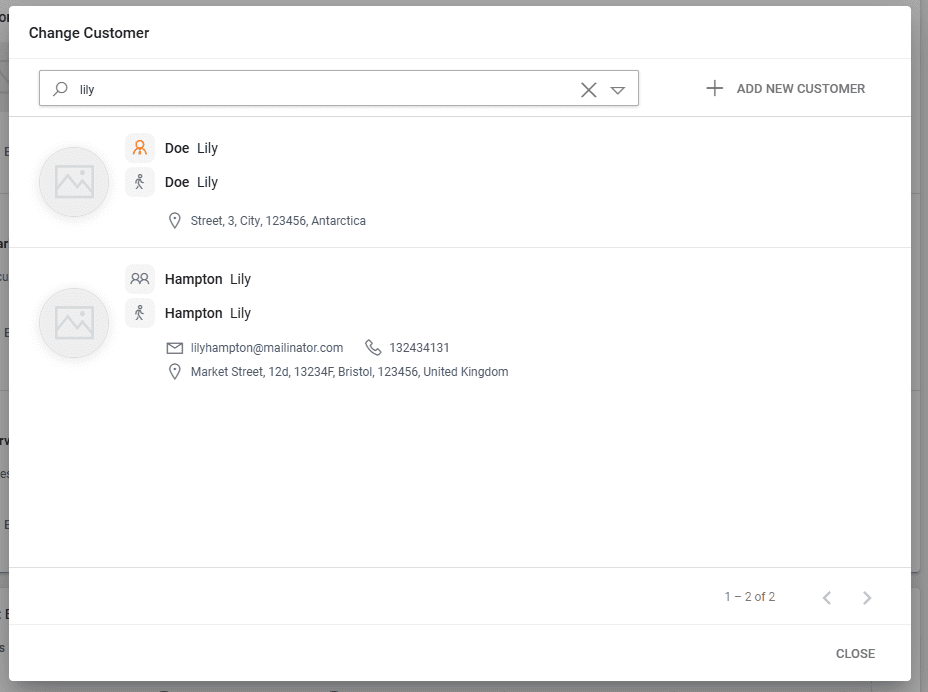Select the Doe Lily avatar placeholder
Viewport: 928px width, 692px height.
[x=74, y=182]
